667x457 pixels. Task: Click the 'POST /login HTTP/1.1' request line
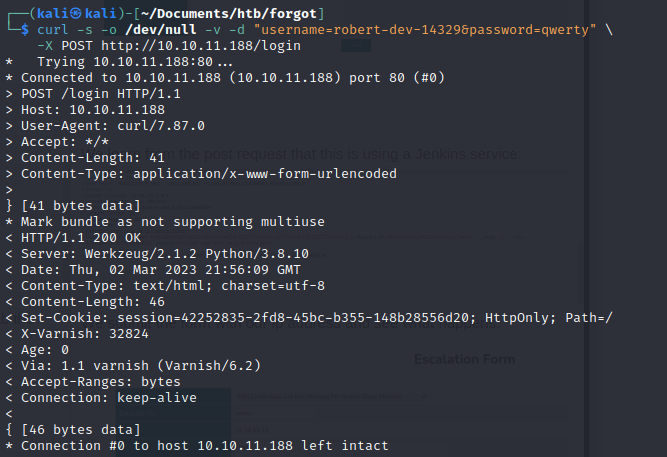[x=101, y=94]
